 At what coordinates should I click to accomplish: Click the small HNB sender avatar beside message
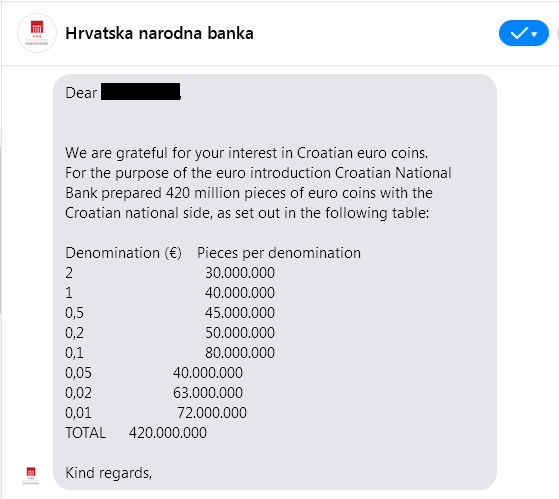coord(31,475)
